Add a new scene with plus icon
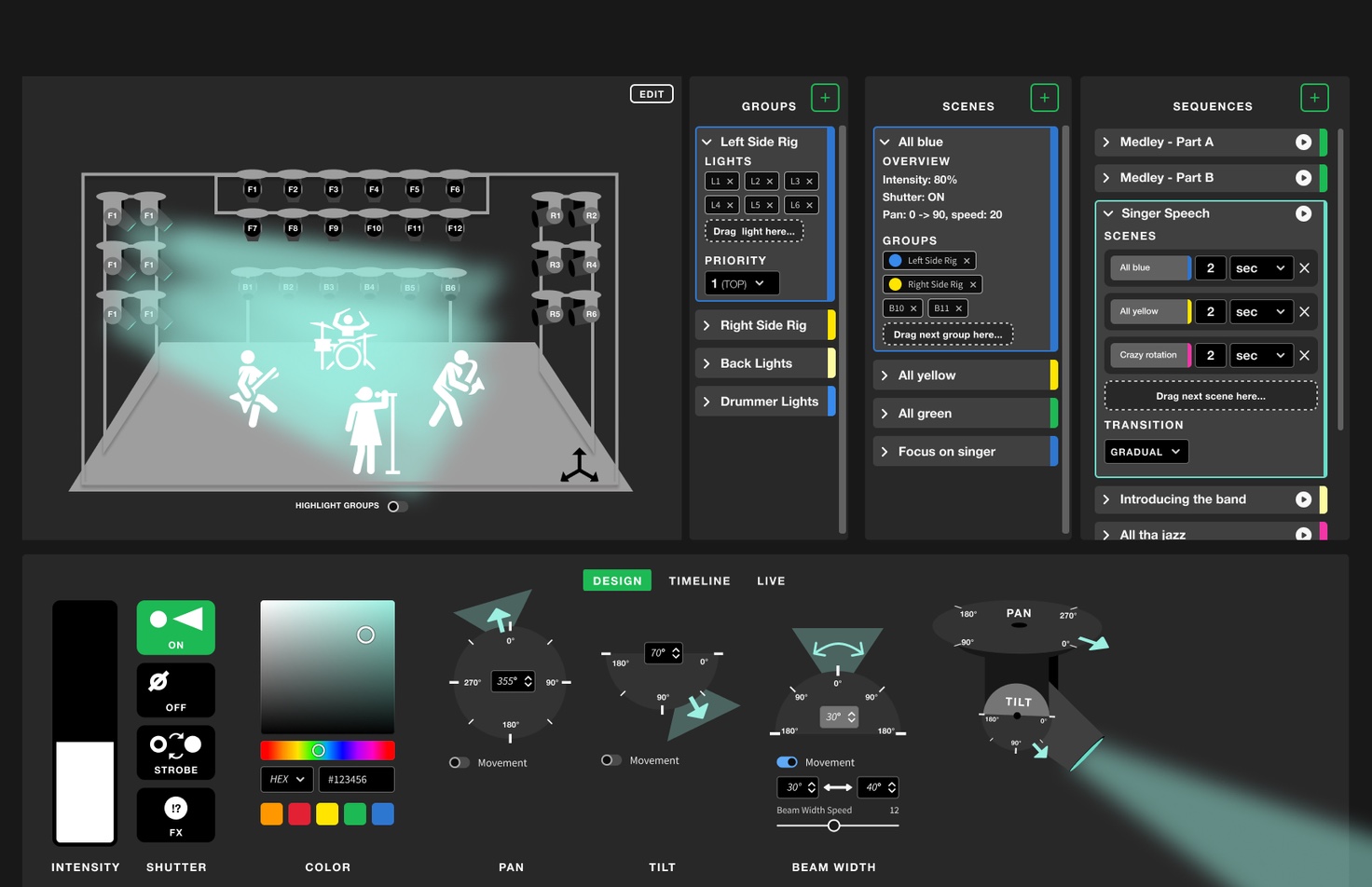The image size is (1372, 887). 1044,98
